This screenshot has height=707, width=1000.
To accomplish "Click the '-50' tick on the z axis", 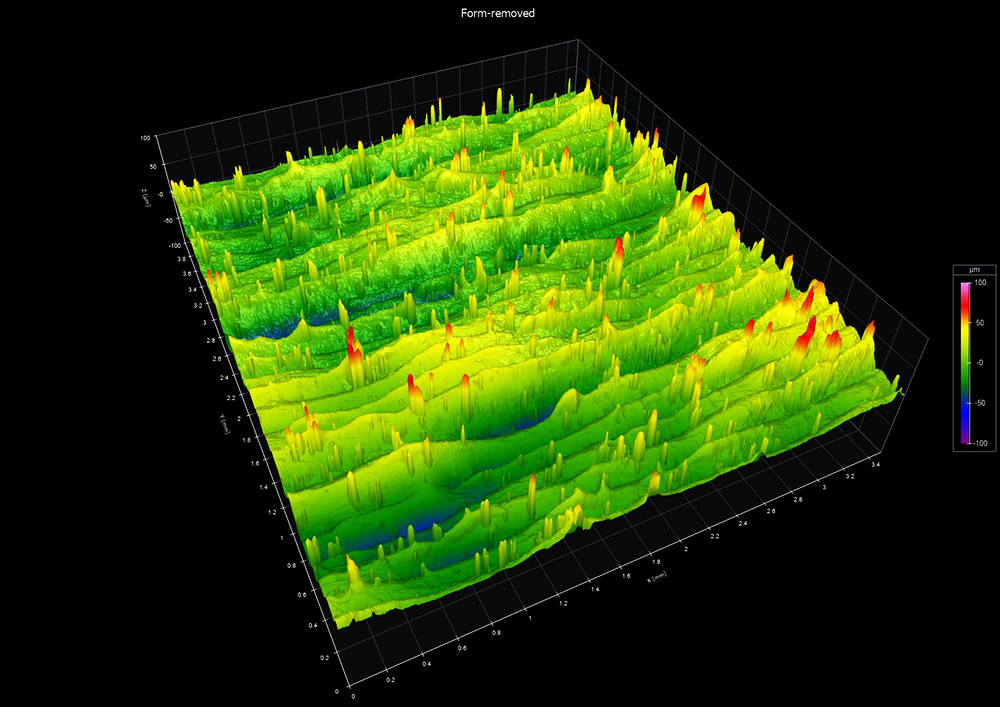I will 166,221.
